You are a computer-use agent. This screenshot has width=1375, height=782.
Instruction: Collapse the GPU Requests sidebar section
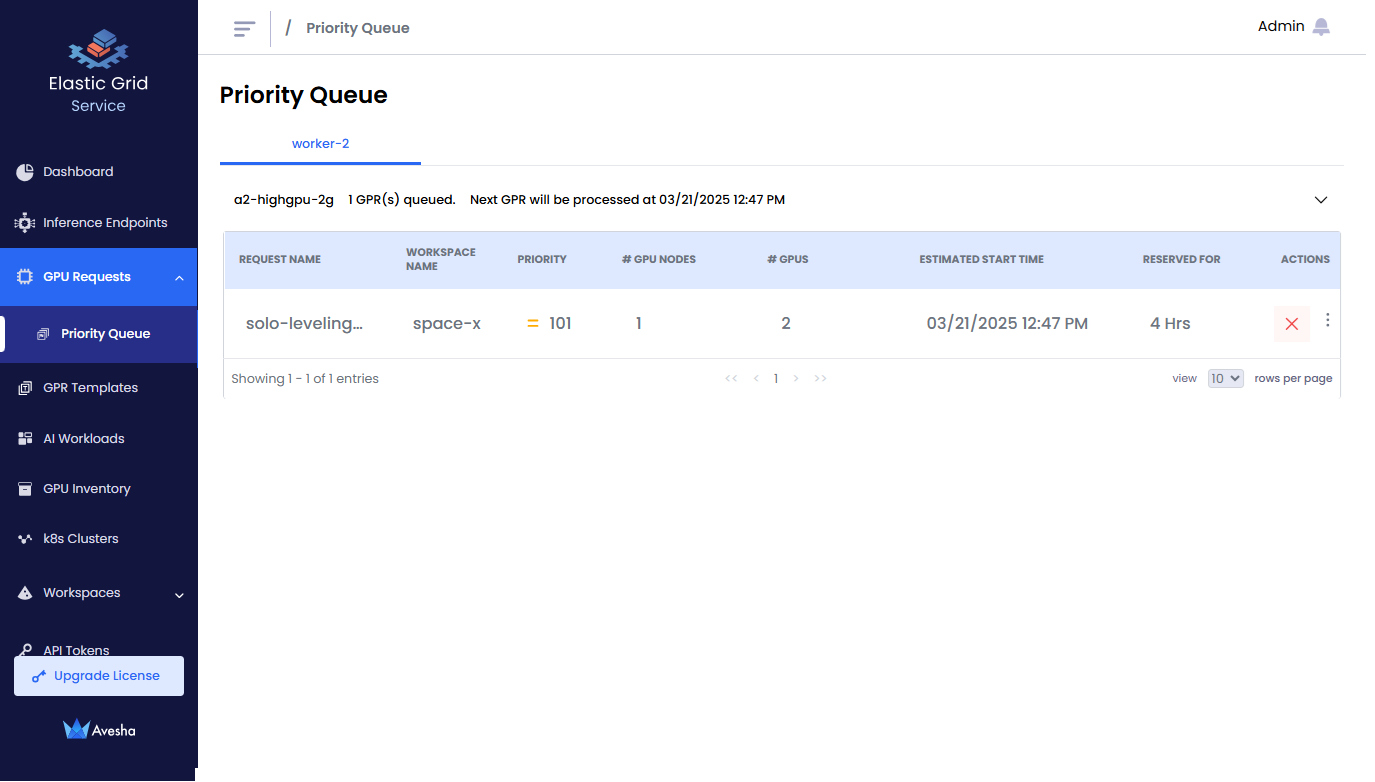179,278
